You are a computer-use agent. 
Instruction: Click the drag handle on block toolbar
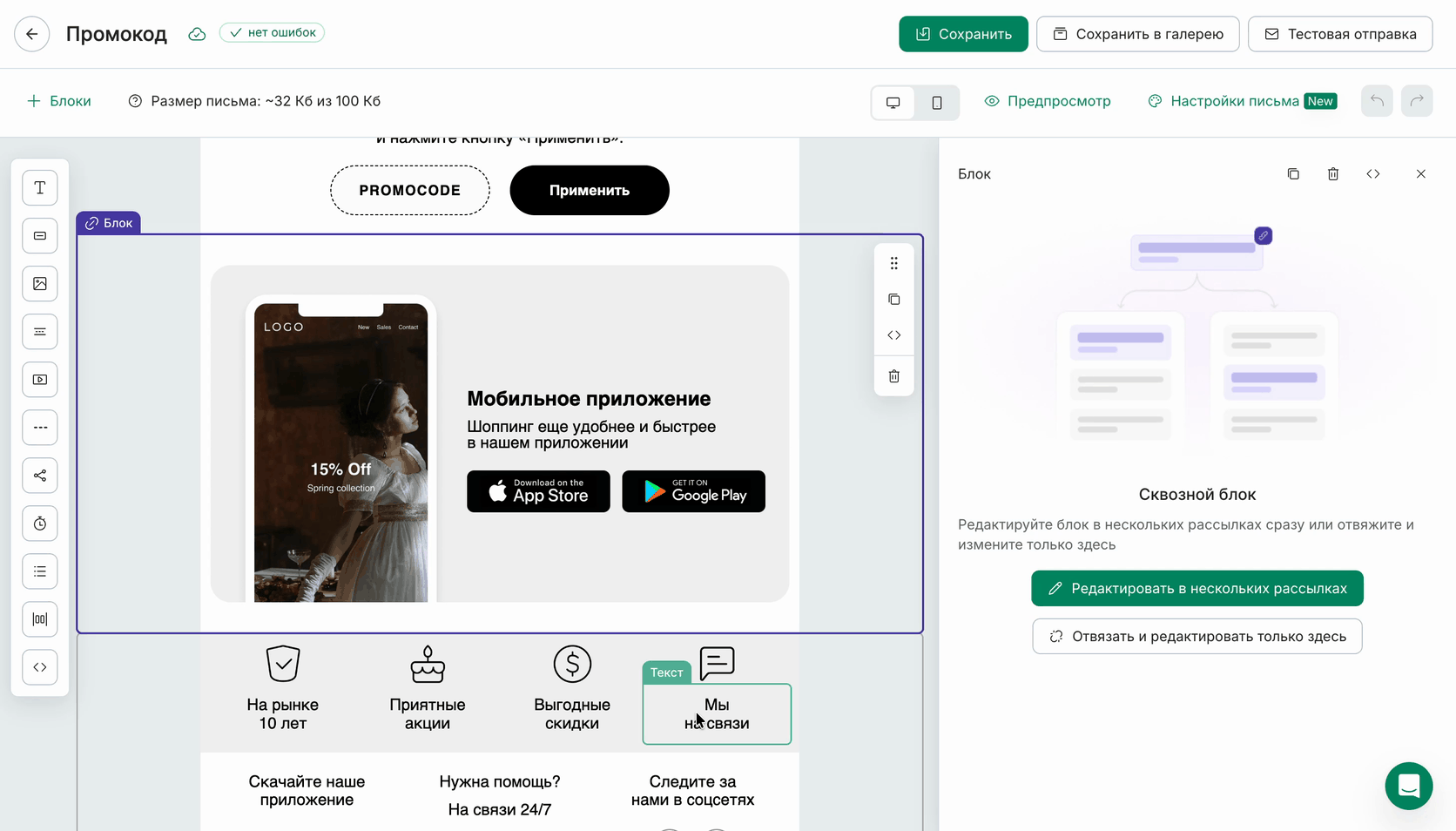(893, 263)
